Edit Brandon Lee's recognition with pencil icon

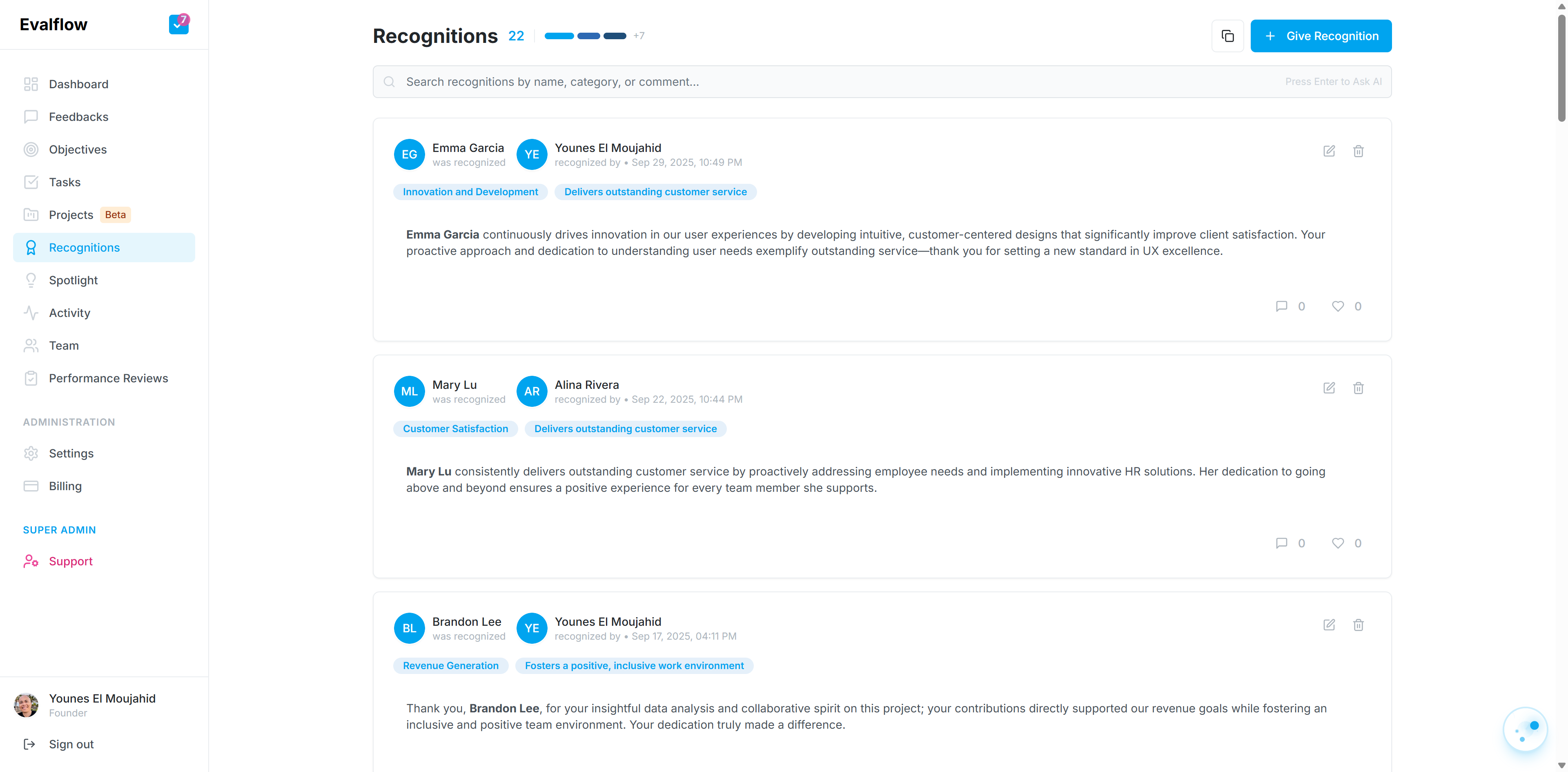click(x=1329, y=625)
